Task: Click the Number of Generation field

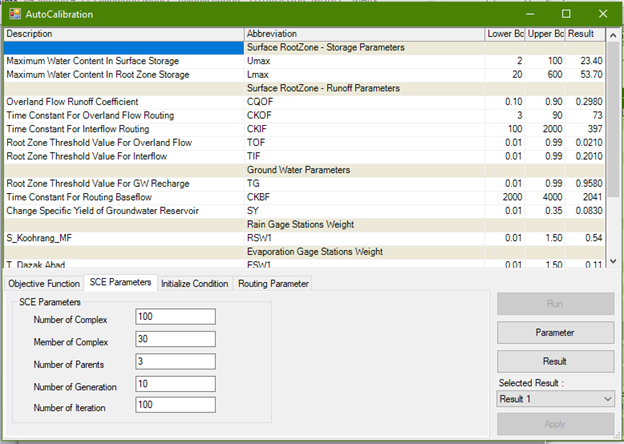Action: click(176, 385)
